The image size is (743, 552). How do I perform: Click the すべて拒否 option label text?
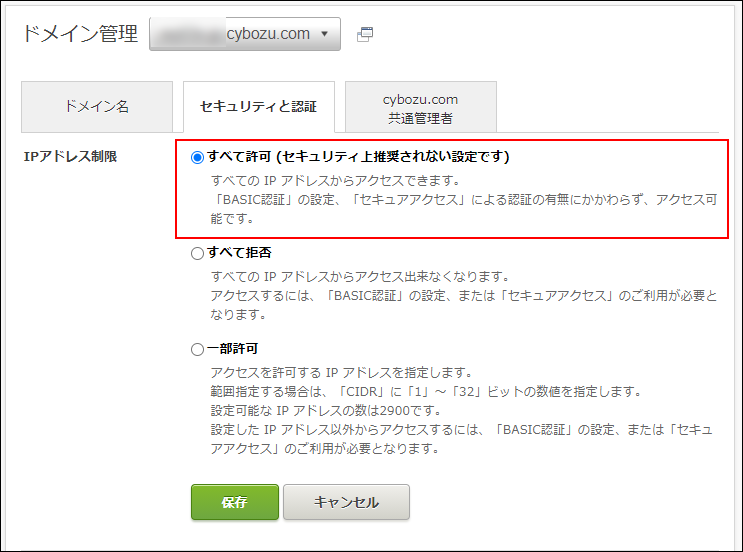(x=239, y=253)
